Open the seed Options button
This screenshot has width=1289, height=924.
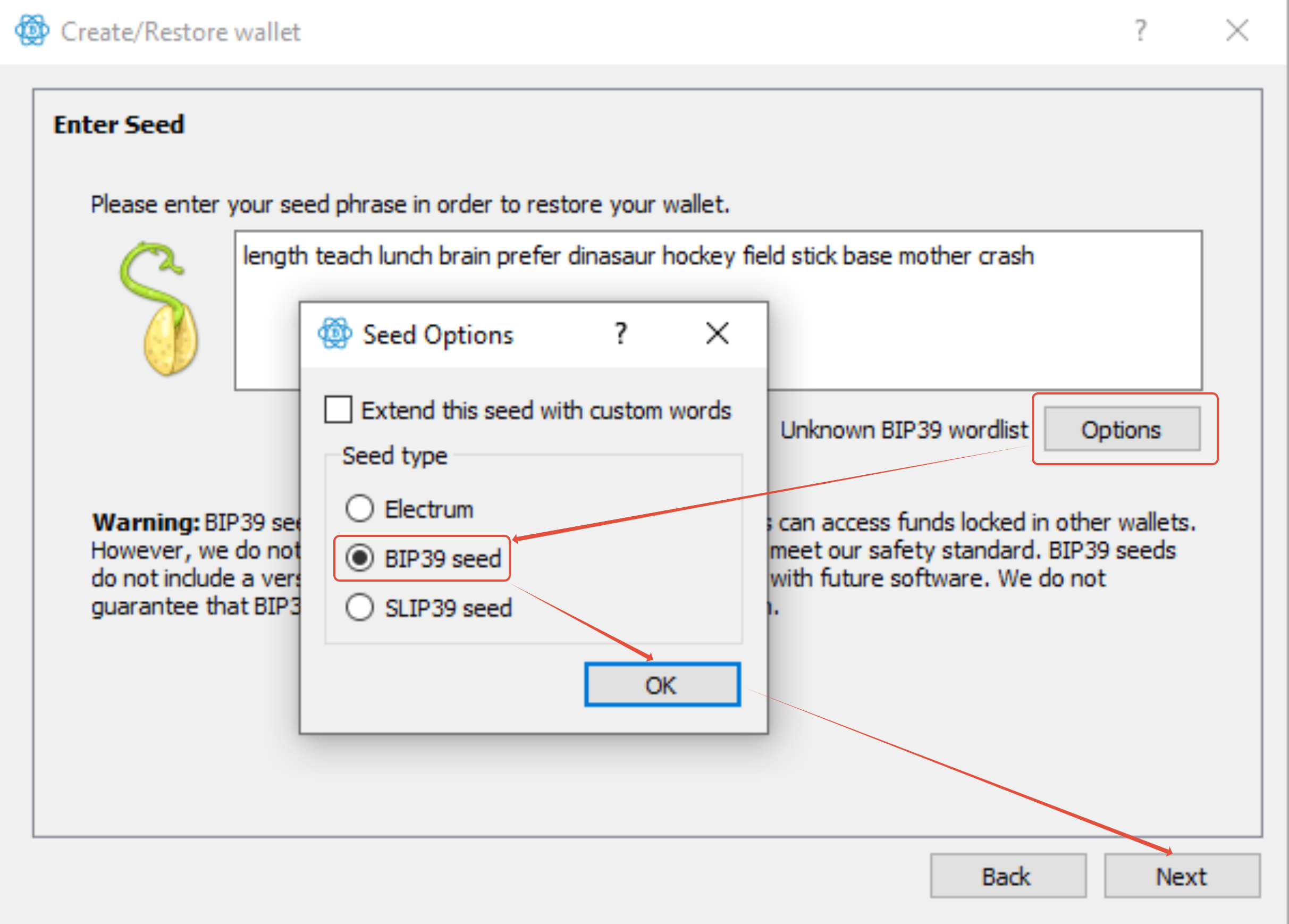[x=1122, y=430]
